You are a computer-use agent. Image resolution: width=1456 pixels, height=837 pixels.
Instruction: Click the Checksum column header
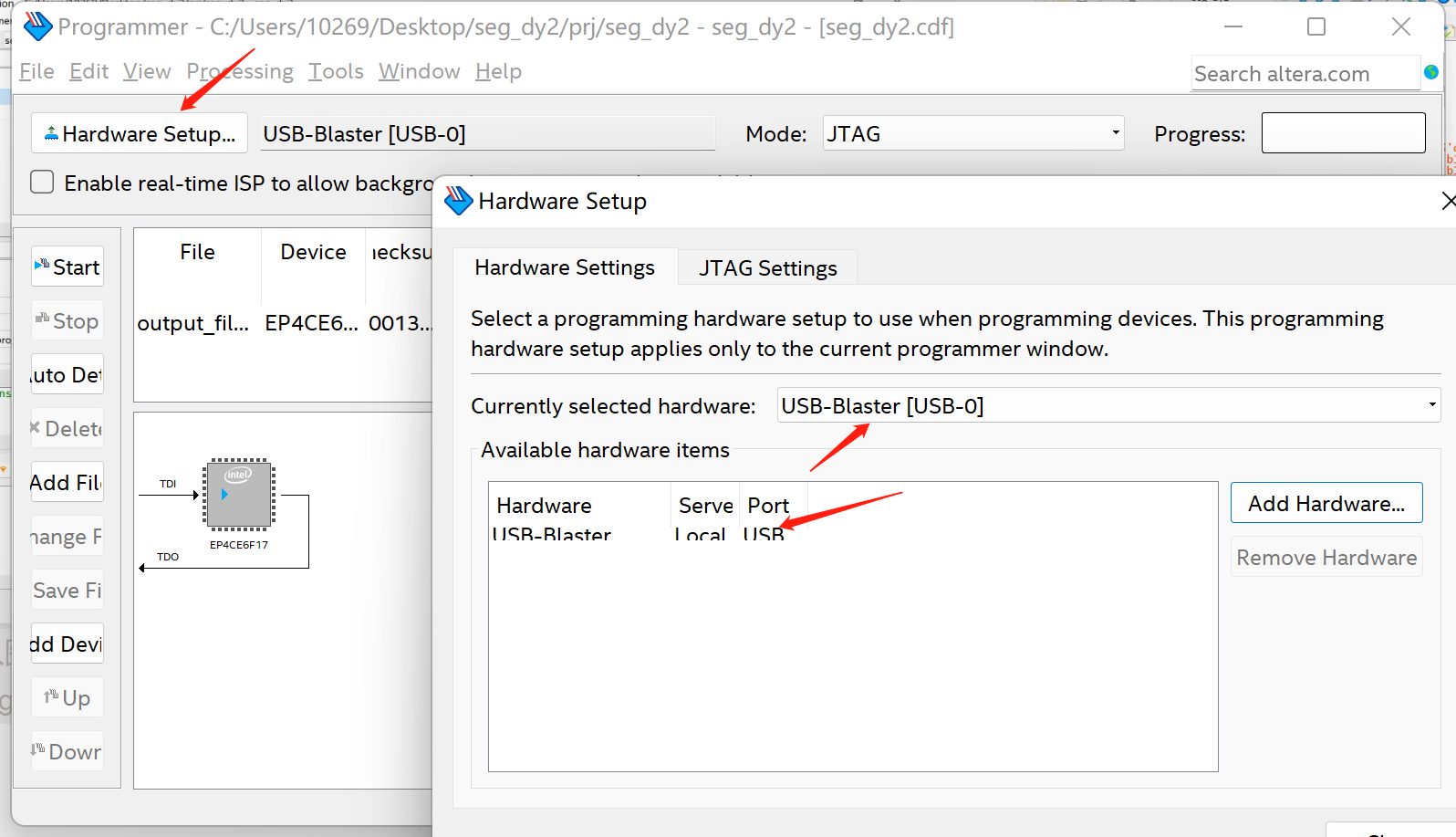point(400,252)
